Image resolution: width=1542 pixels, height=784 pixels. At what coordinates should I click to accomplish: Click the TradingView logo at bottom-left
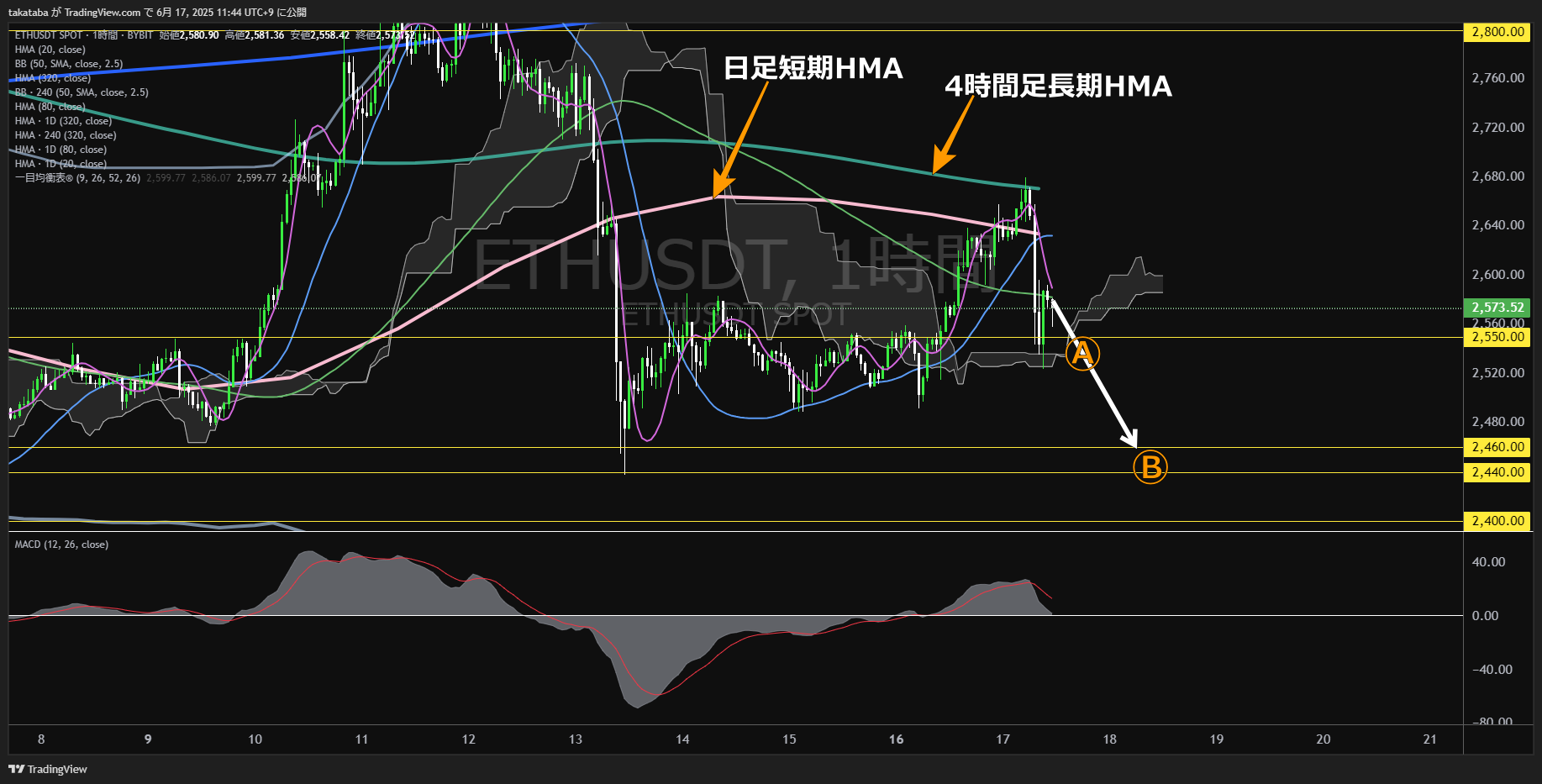(x=48, y=769)
